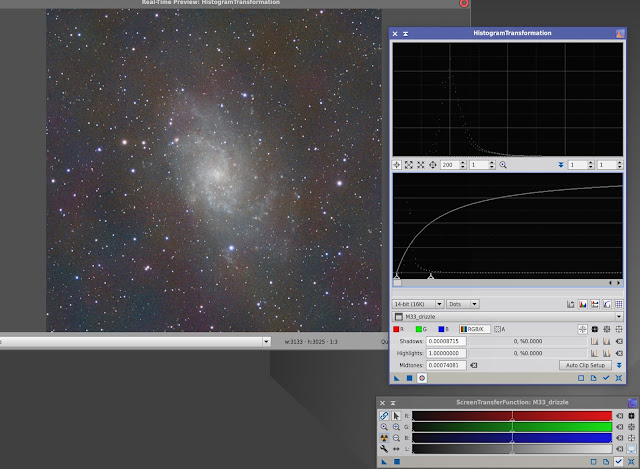Reset the red channel STF
This screenshot has height=469, width=640.
(619, 415)
